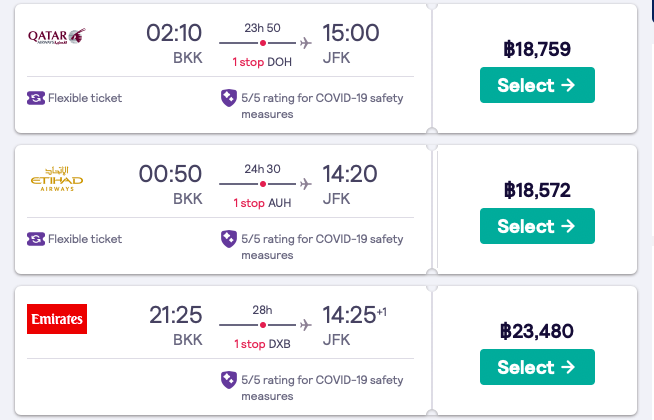This screenshot has width=654, height=420.
Task: Select the ฿18,572 Etihad flight
Action: [x=537, y=226]
